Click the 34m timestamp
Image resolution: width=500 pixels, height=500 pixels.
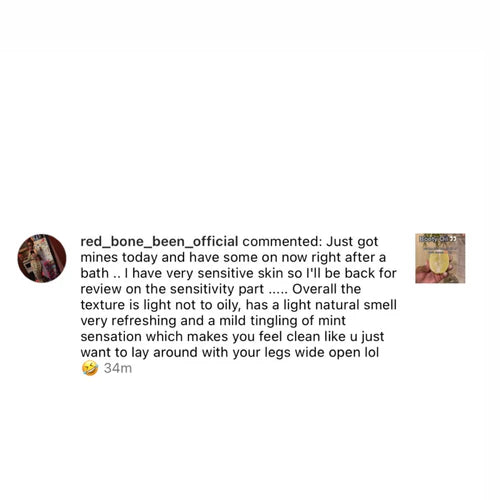118,368
